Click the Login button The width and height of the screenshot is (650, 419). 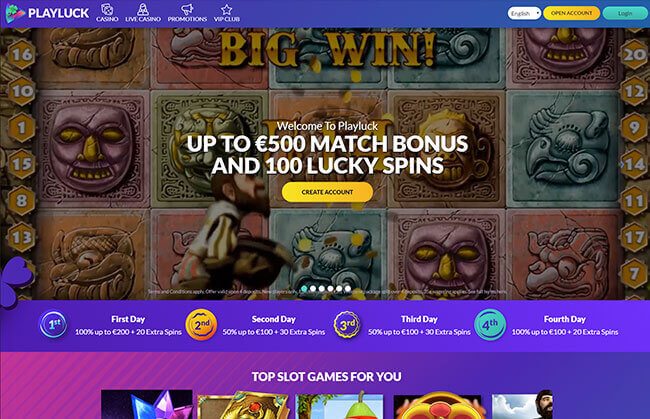coord(625,13)
